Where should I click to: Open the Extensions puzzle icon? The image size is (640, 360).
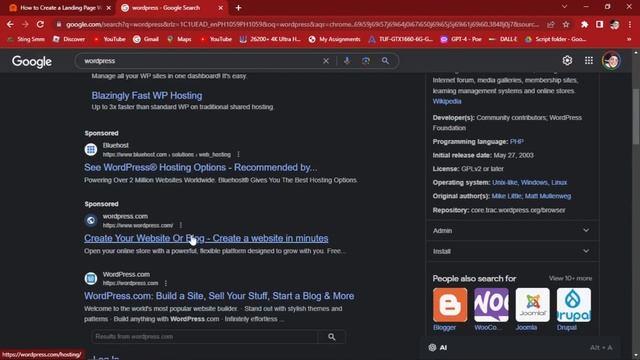point(584,24)
